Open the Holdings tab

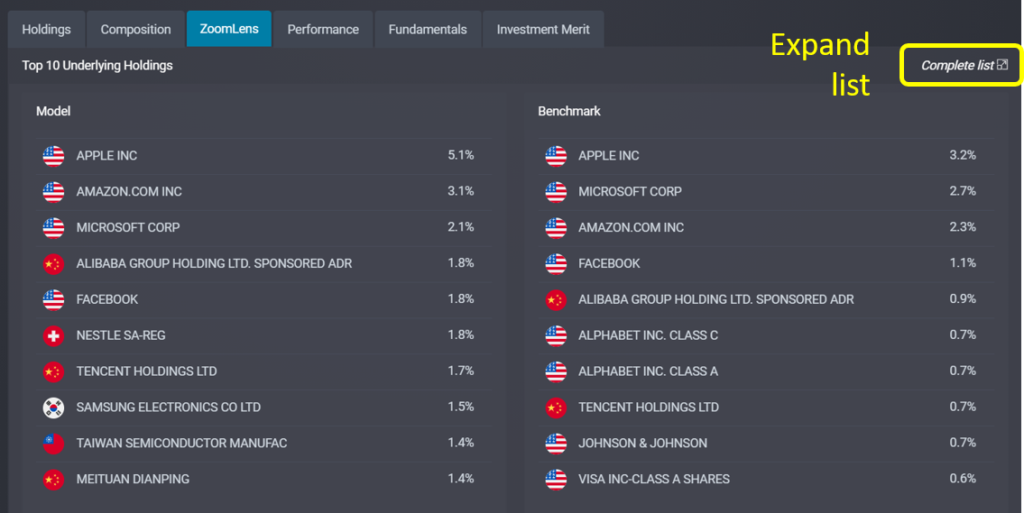[46, 29]
